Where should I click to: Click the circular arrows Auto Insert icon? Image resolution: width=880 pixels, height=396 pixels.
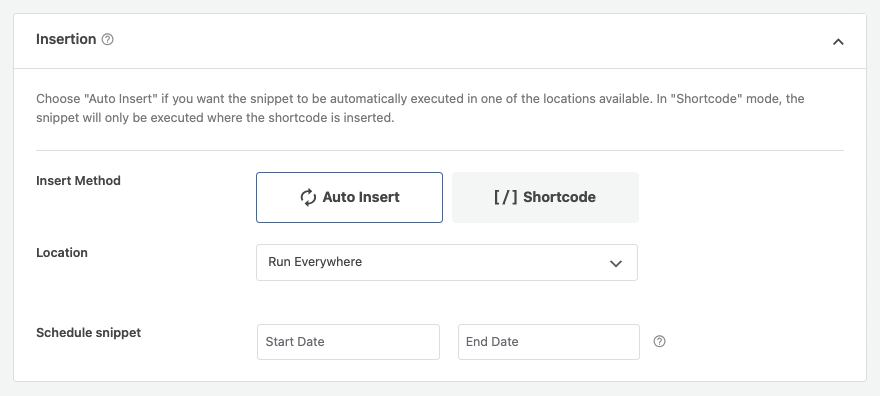(308, 197)
